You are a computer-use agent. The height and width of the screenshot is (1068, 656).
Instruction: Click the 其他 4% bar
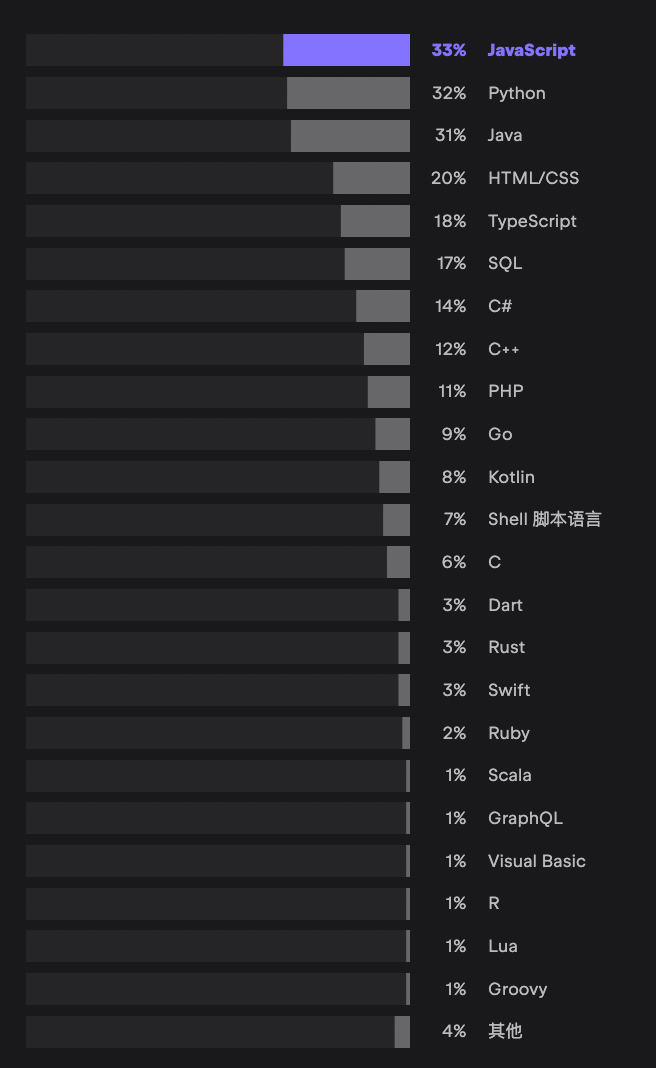[402, 1032]
